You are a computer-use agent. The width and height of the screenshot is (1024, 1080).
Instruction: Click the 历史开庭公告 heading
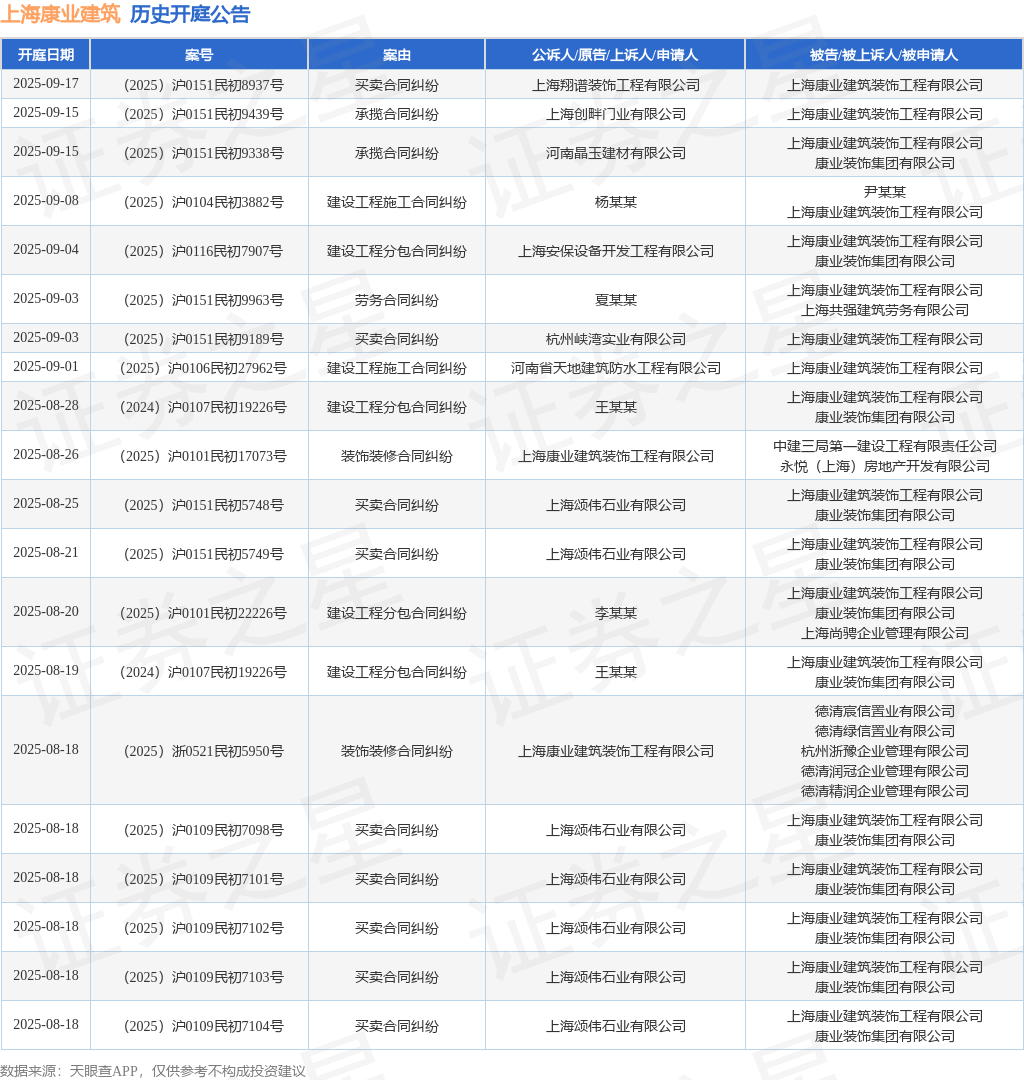tap(190, 14)
